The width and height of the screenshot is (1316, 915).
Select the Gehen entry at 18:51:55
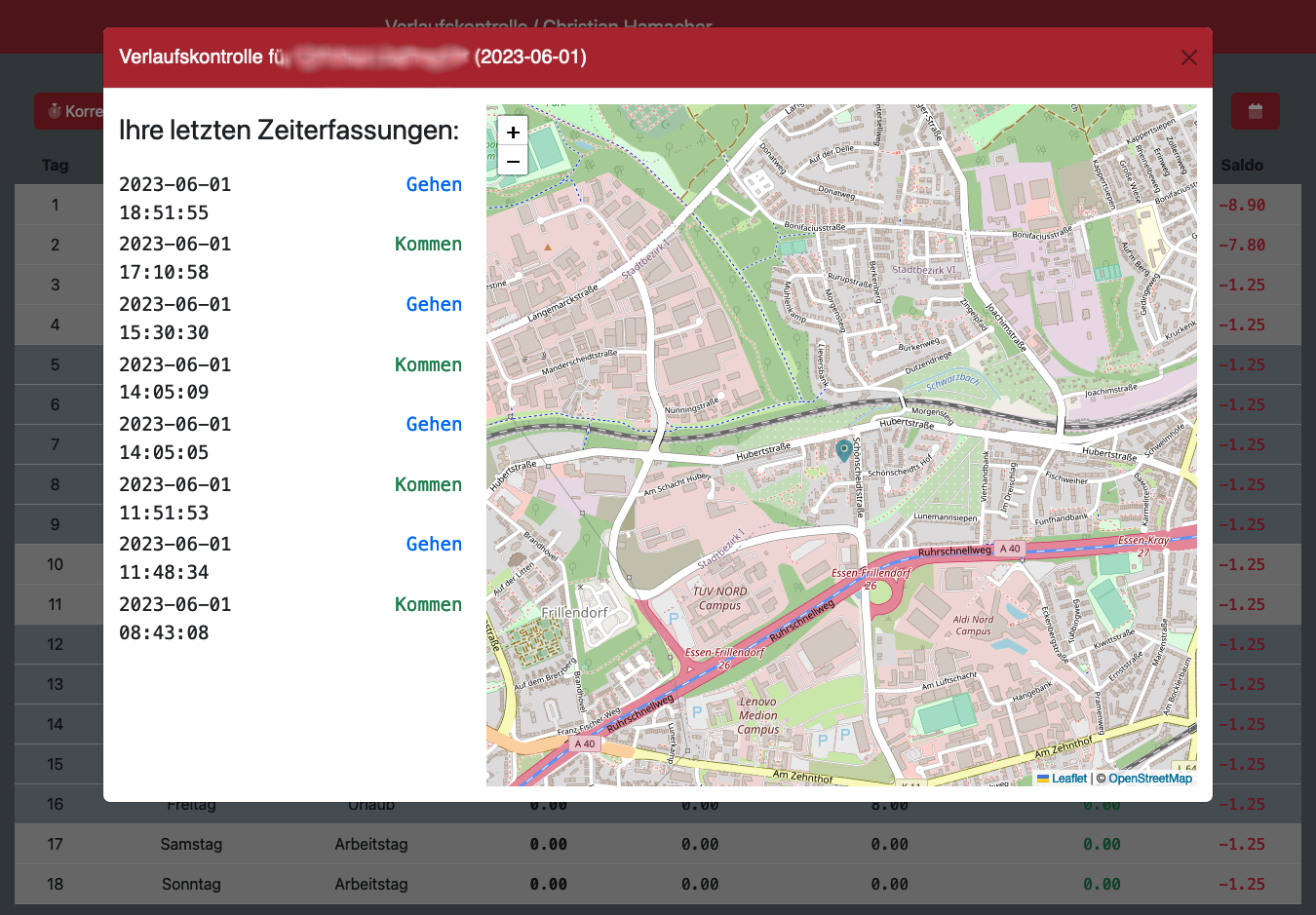(434, 185)
